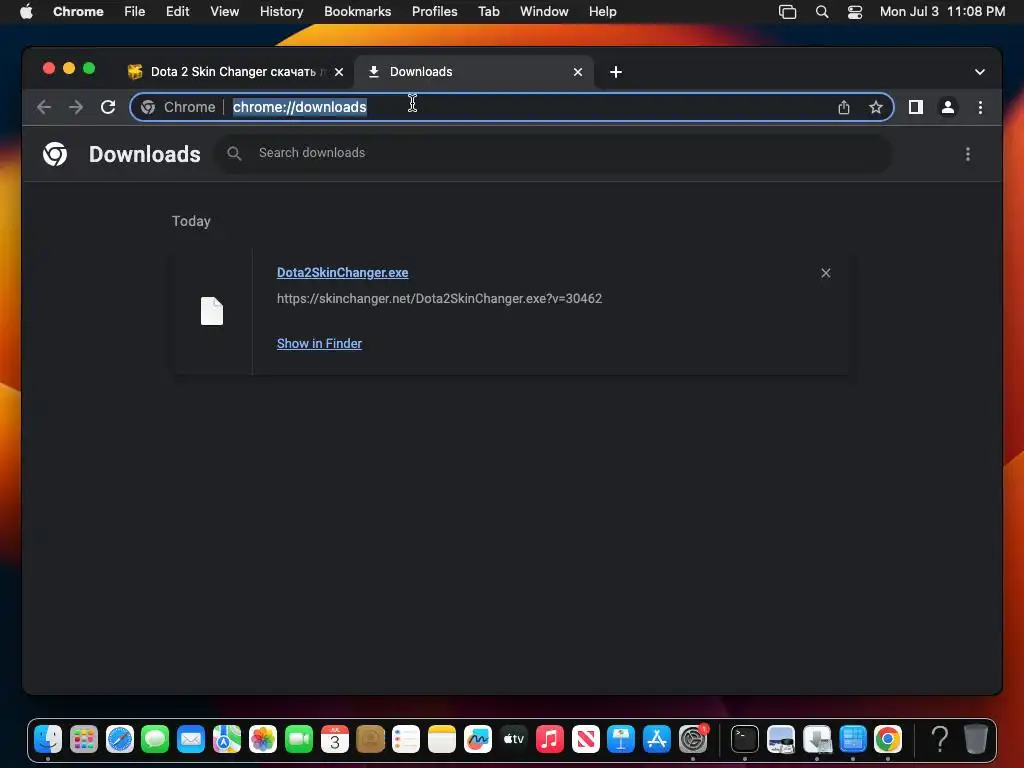Open the profile avatar menu
Image resolution: width=1024 pixels, height=768 pixels.
(x=948, y=107)
